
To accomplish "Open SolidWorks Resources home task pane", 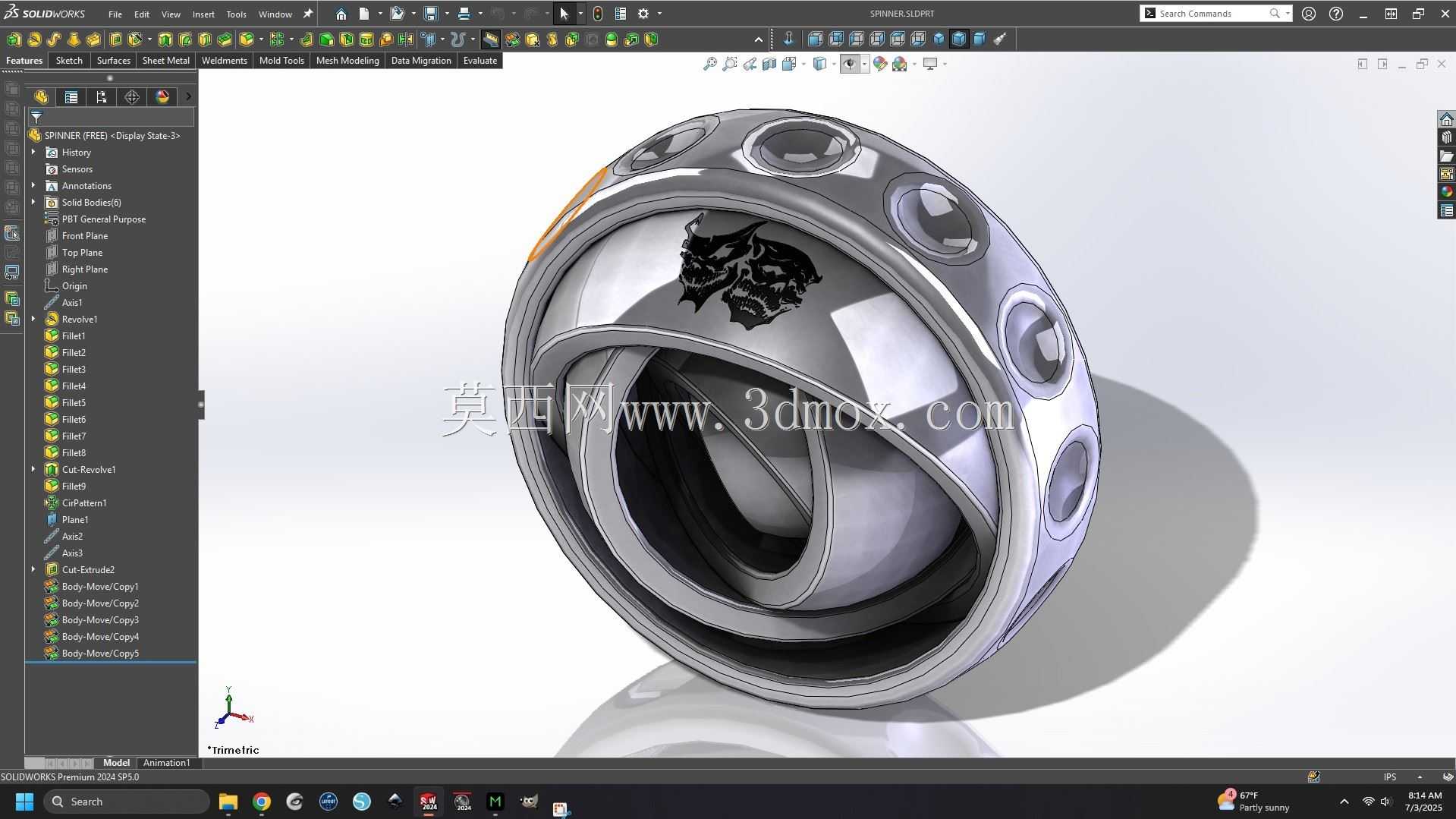I will (x=1446, y=120).
